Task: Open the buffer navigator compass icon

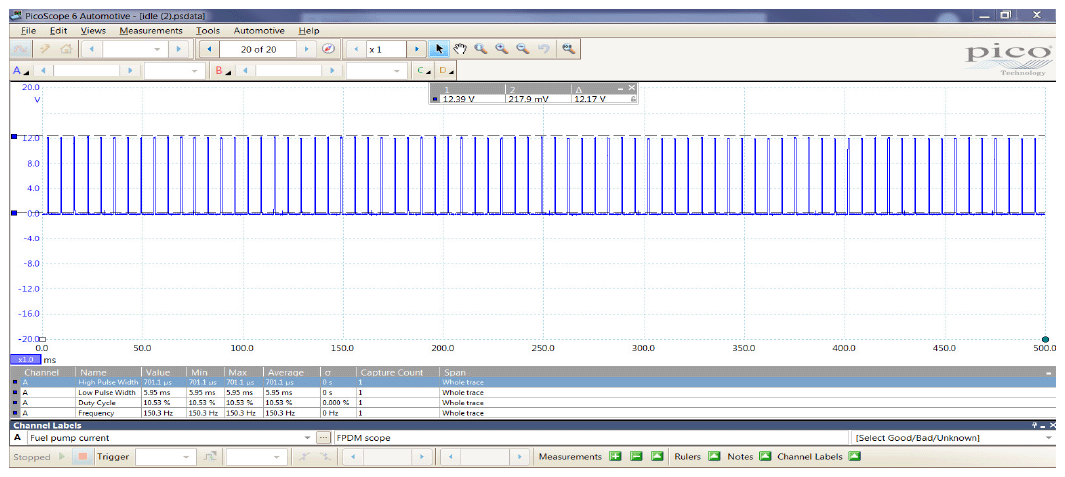Action: click(327, 49)
